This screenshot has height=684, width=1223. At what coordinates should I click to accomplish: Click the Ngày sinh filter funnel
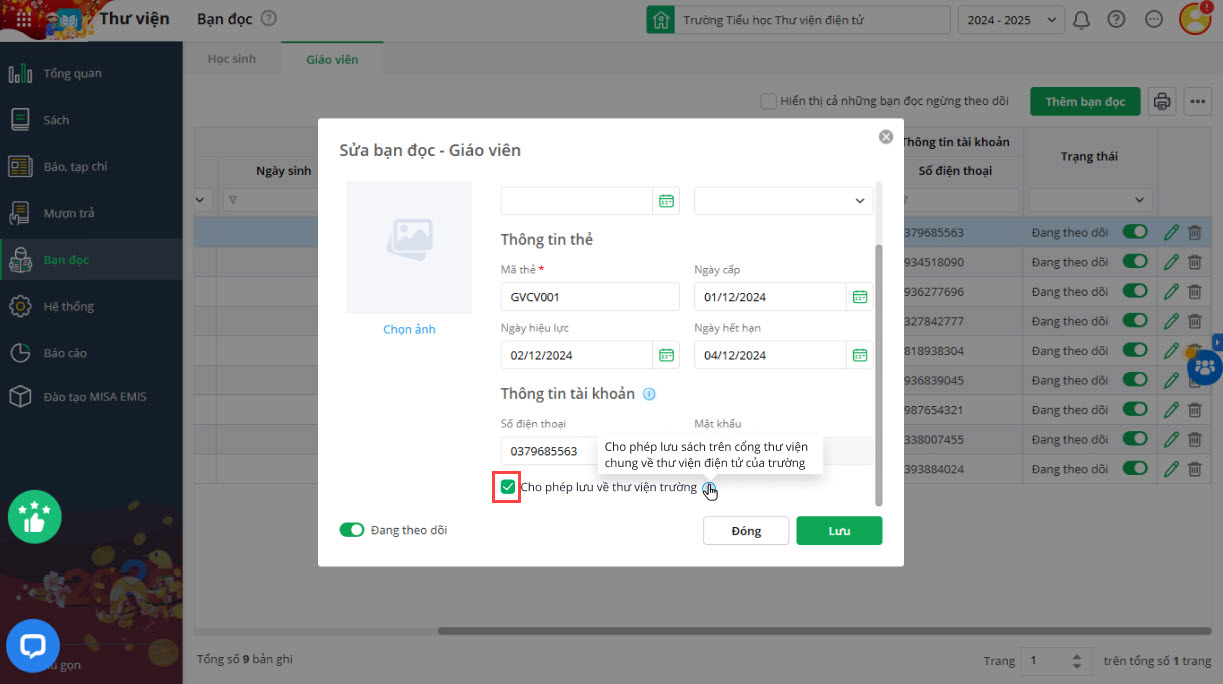pyautogui.click(x=233, y=200)
